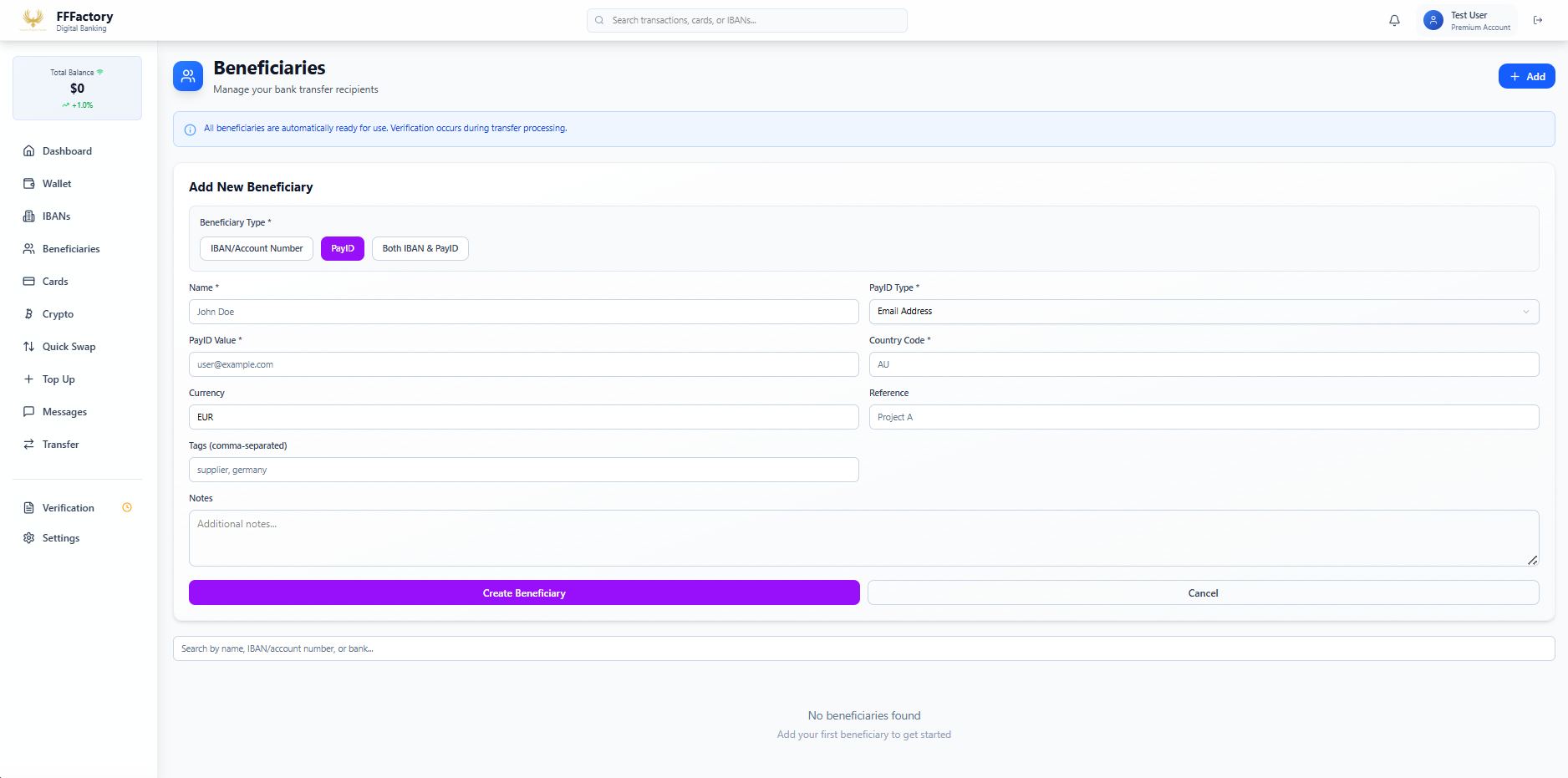
Task: Open Crypto from the sidebar
Action: (x=58, y=314)
